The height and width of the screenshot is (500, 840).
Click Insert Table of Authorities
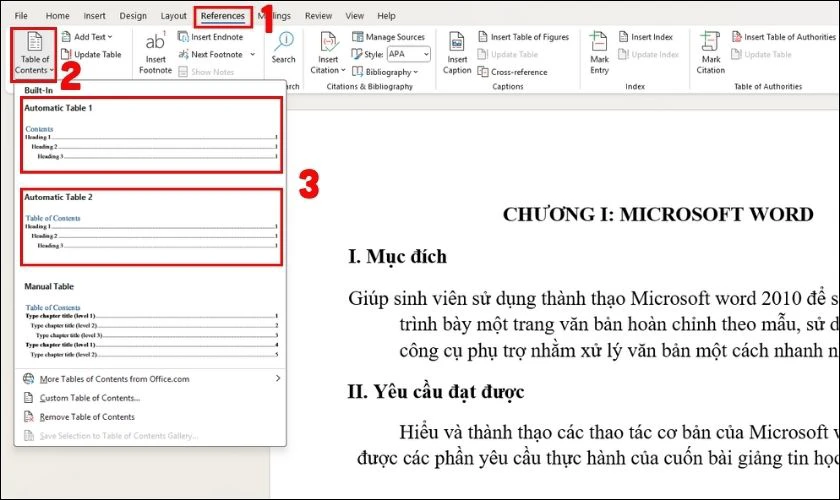(783, 37)
